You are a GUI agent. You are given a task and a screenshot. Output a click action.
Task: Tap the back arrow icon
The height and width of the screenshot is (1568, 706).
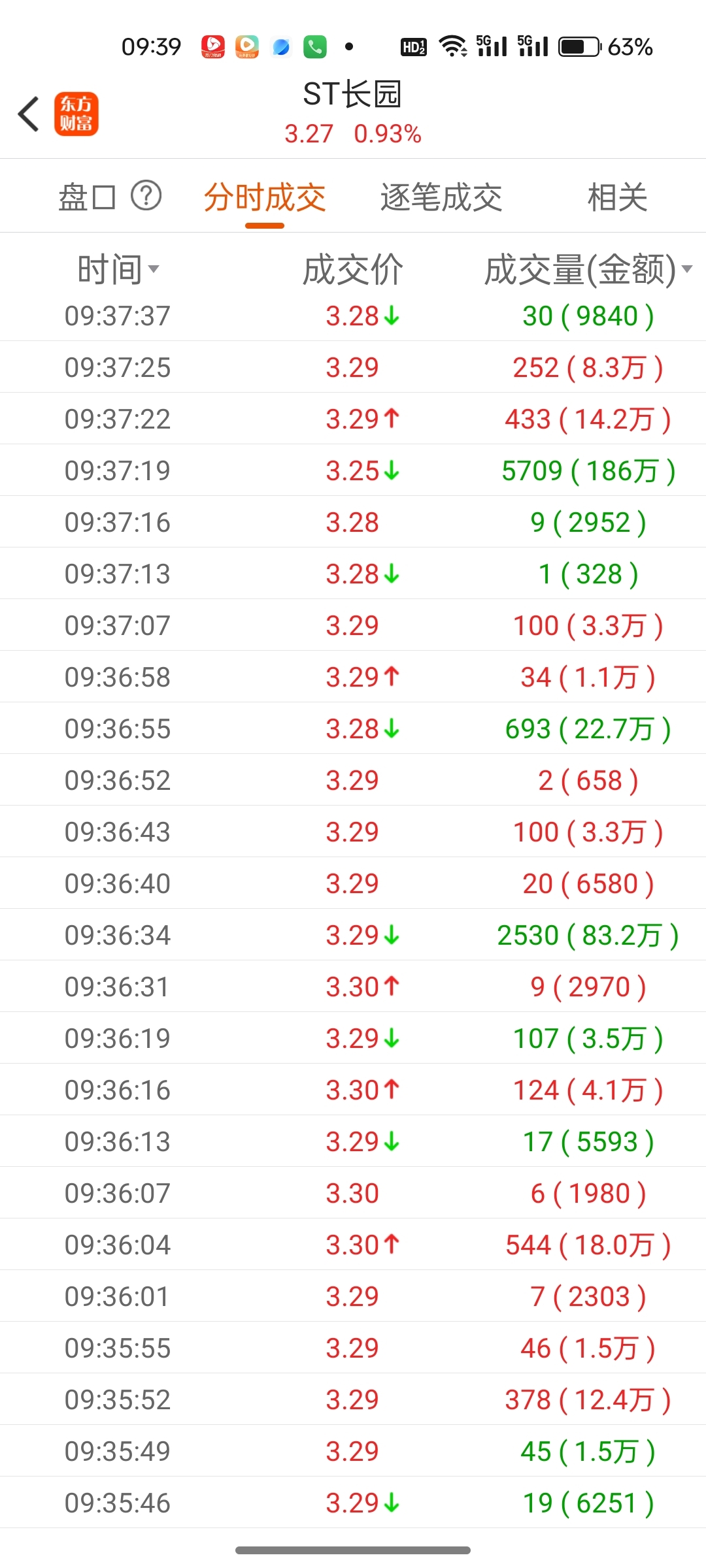29,114
